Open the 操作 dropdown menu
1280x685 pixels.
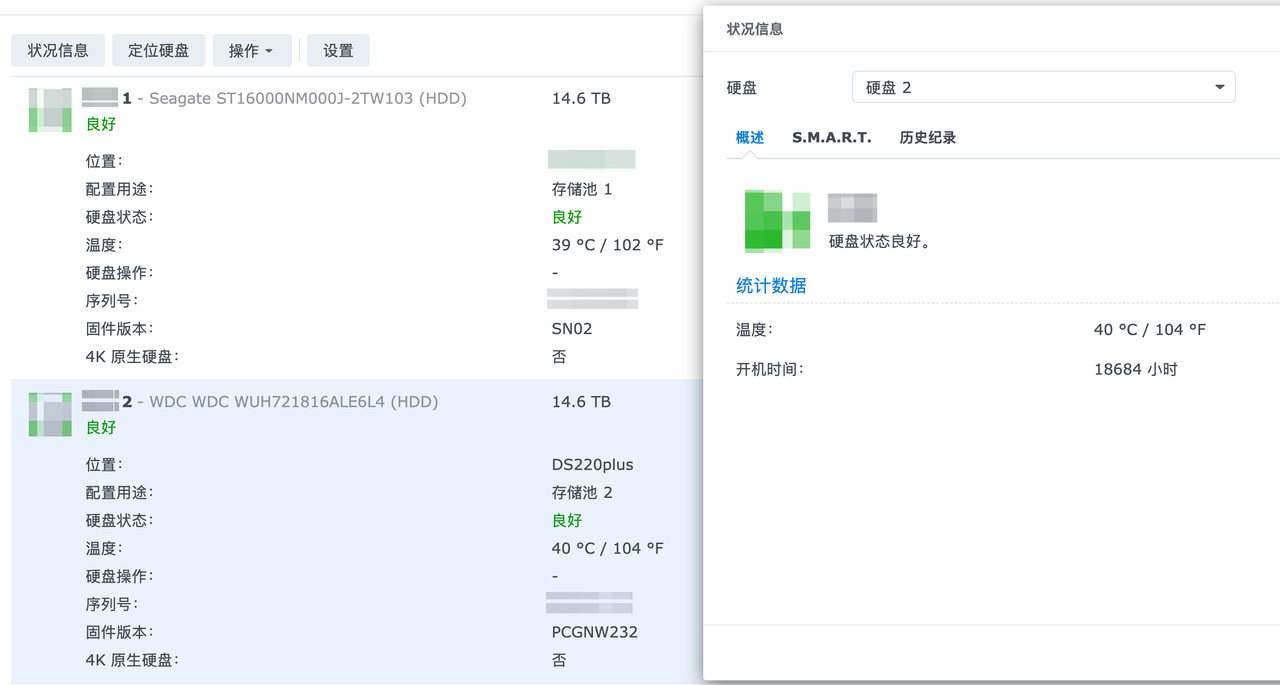(251, 50)
